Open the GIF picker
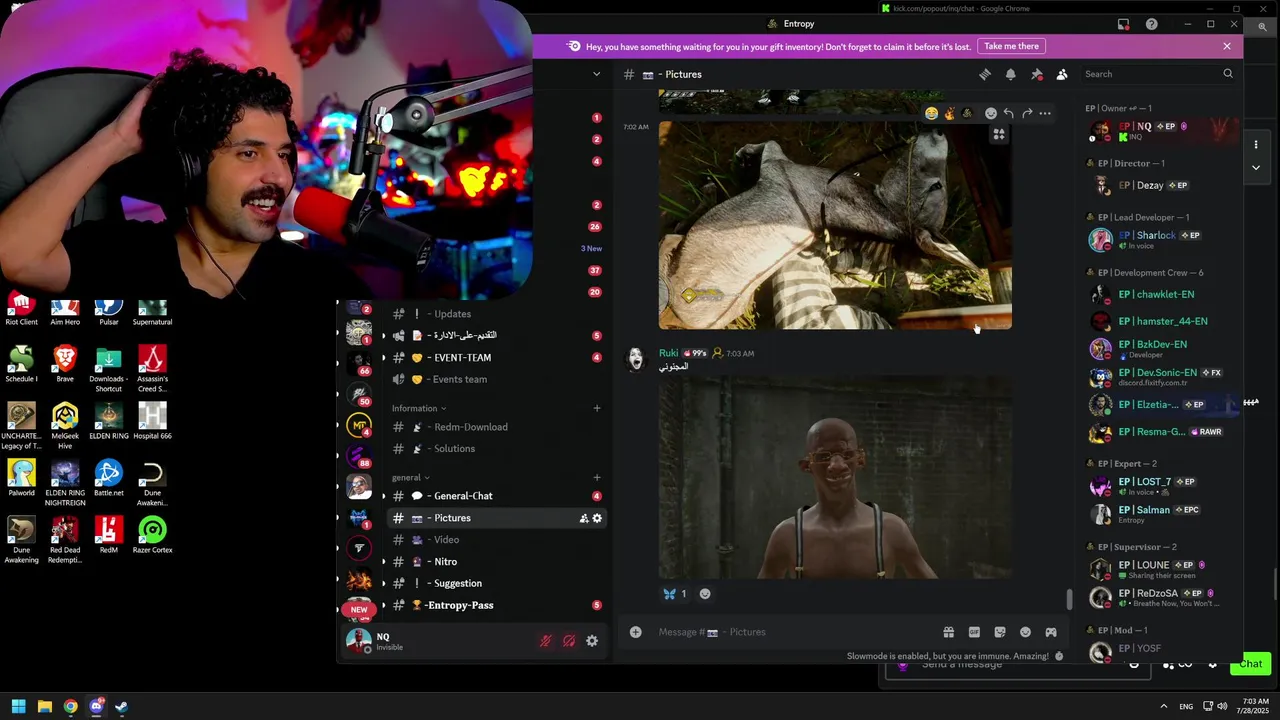This screenshot has height=720, width=1280. point(974,632)
